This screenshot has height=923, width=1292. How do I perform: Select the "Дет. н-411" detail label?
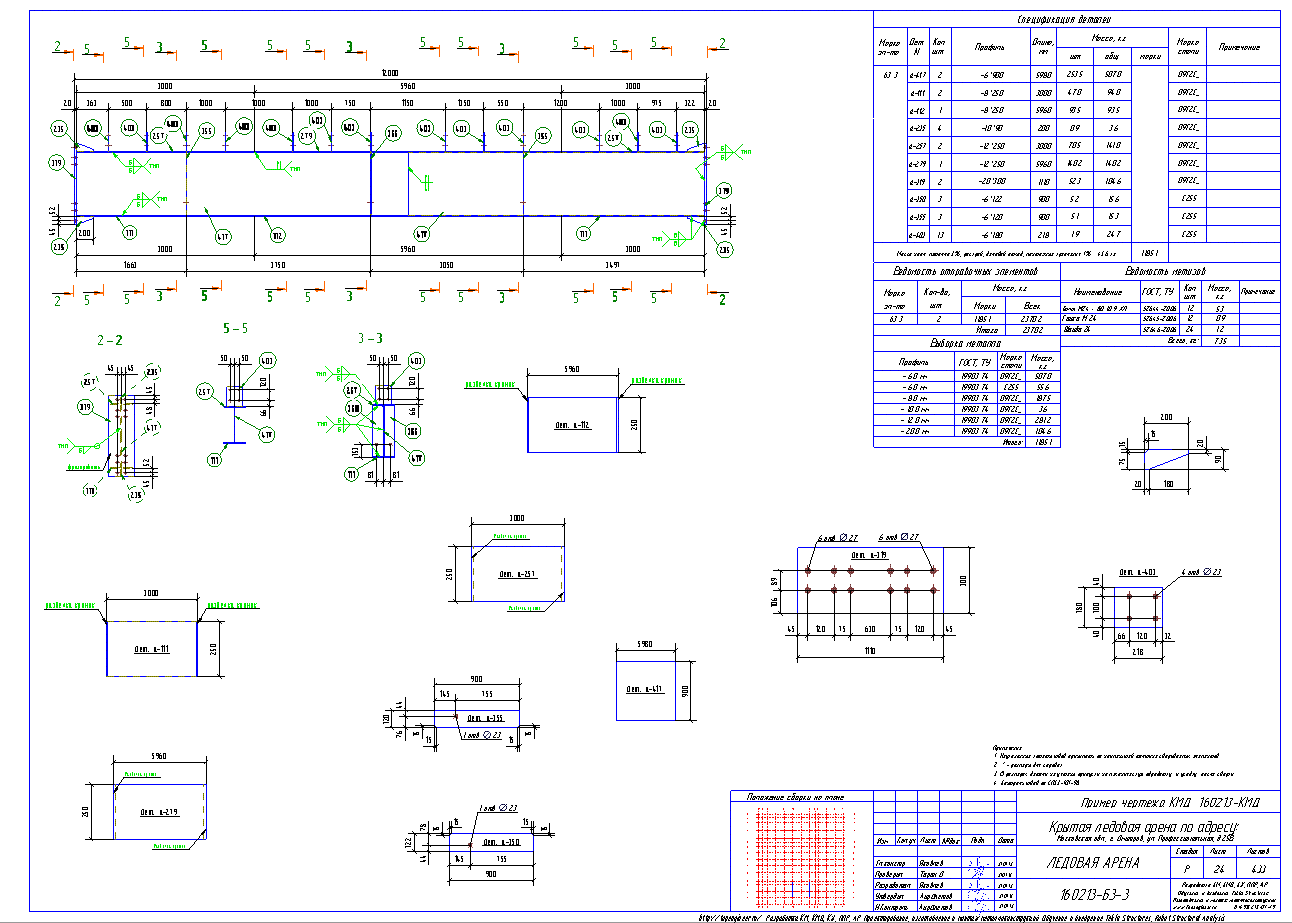[647, 690]
